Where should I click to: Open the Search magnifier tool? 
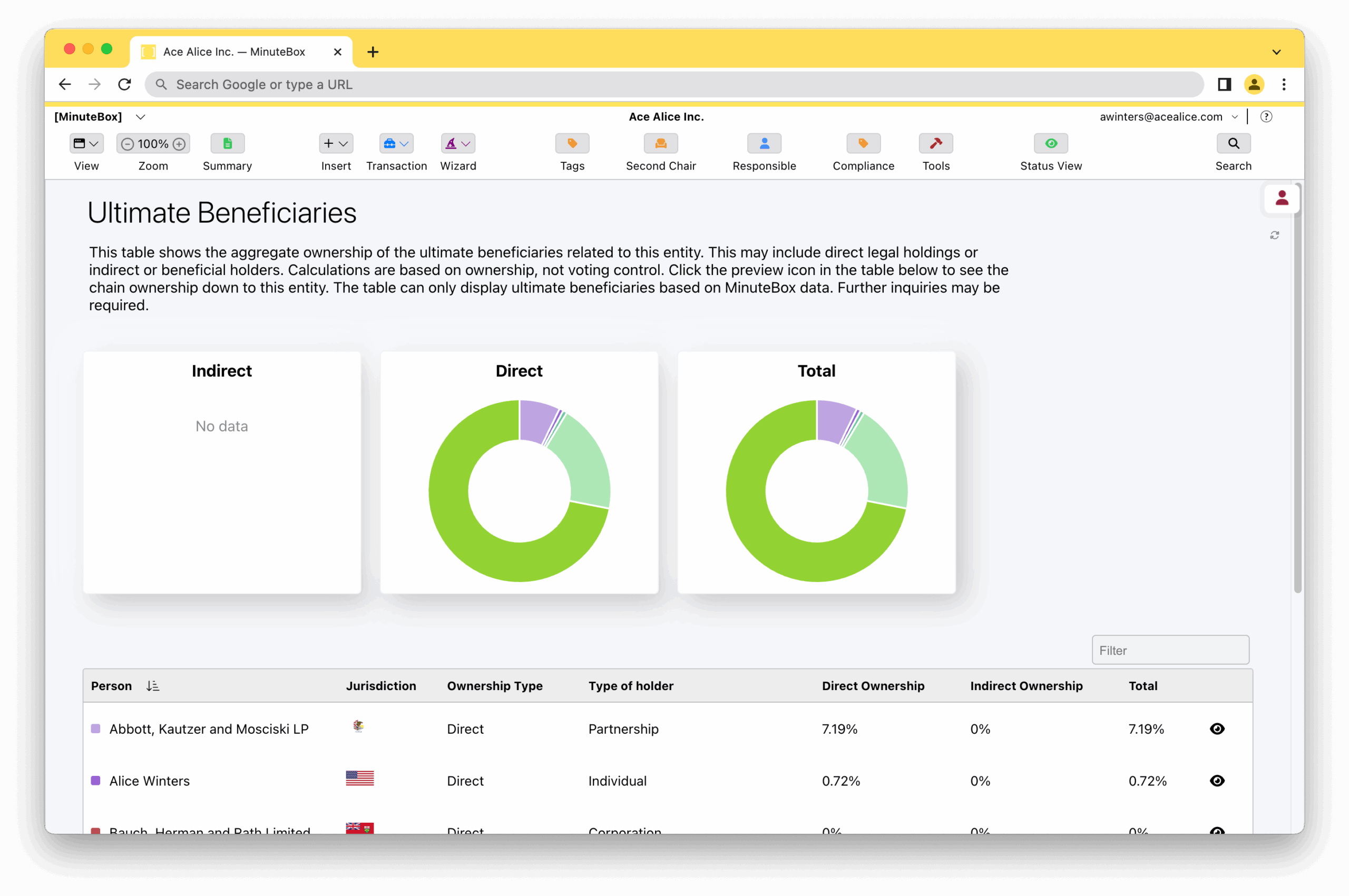(x=1233, y=143)
